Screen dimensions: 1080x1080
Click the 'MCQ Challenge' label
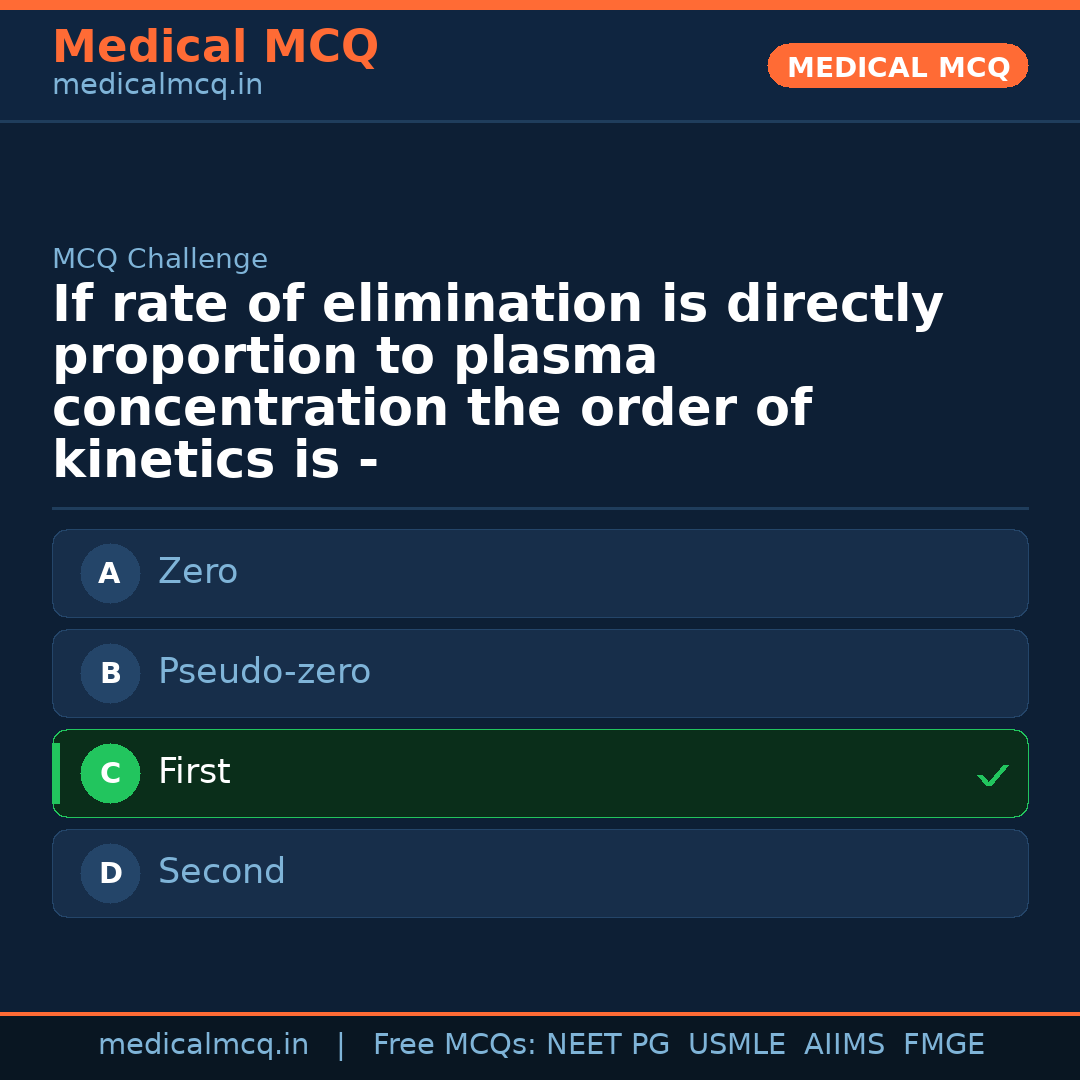160,259
